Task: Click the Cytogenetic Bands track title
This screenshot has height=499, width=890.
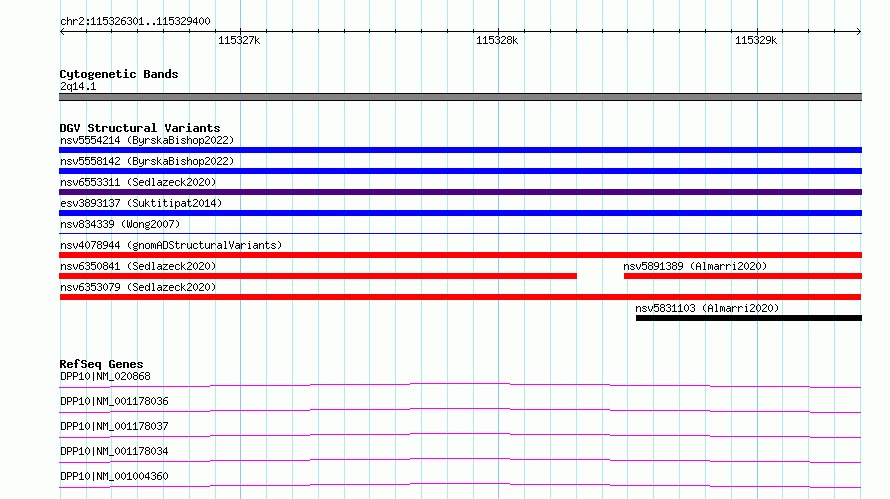Action: tap(119, 74)
